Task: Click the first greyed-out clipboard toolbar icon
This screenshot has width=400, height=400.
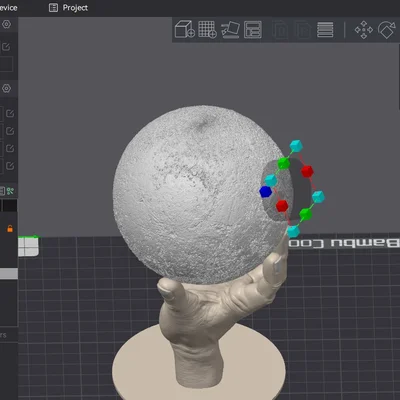Action: 280,30
